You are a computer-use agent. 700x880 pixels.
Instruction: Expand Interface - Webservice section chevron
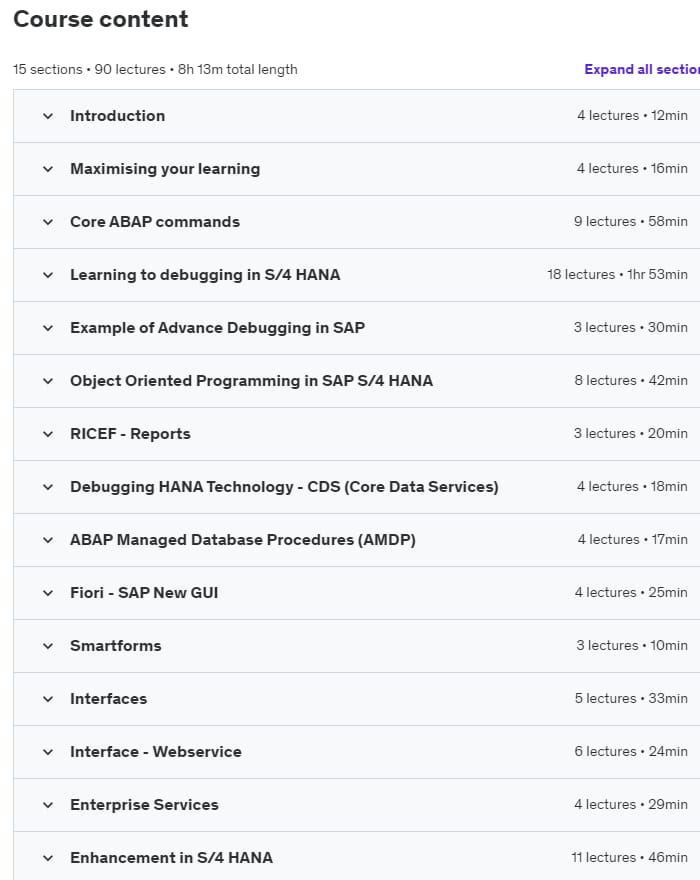pos(48,752)
